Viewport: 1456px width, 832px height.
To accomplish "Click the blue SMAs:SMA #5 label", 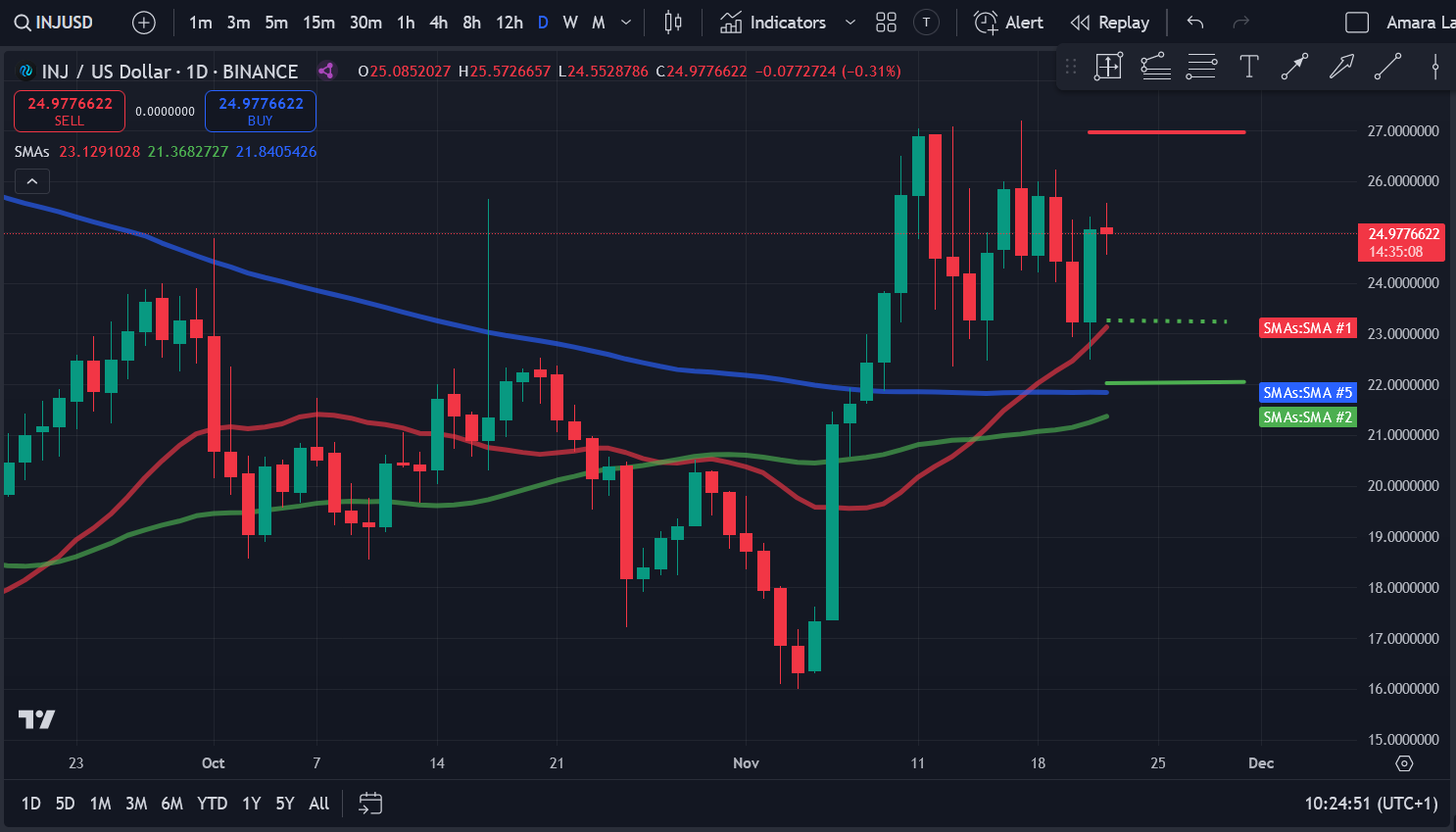I will pos(1308,393).
